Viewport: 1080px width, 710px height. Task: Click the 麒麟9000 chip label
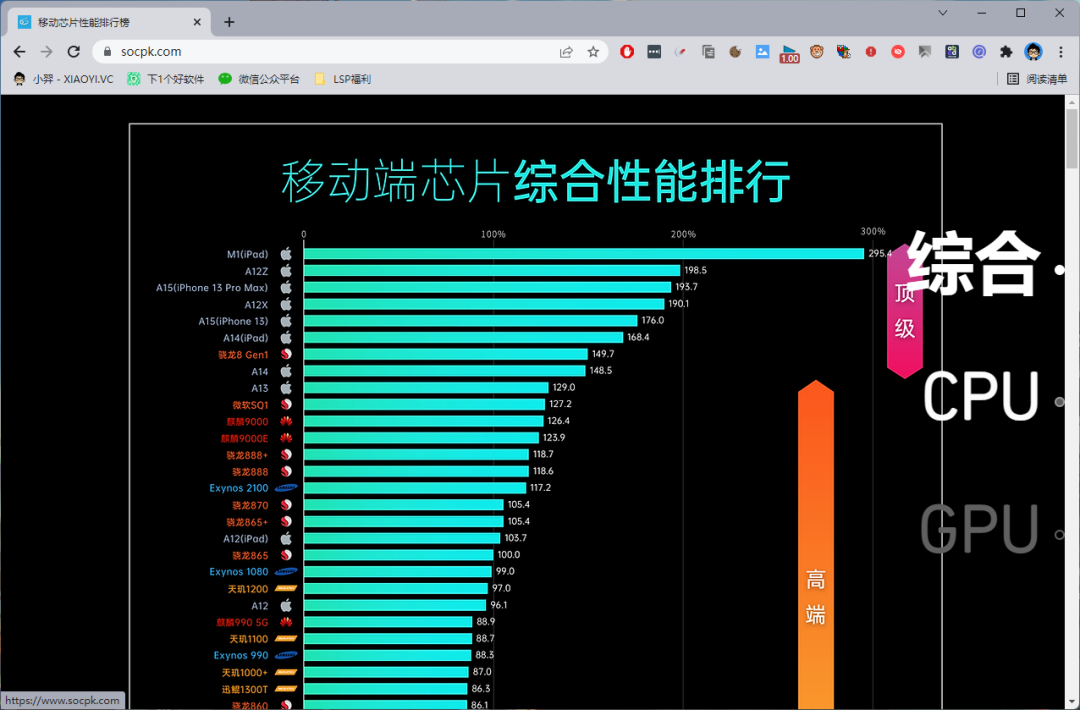(247, 421)
